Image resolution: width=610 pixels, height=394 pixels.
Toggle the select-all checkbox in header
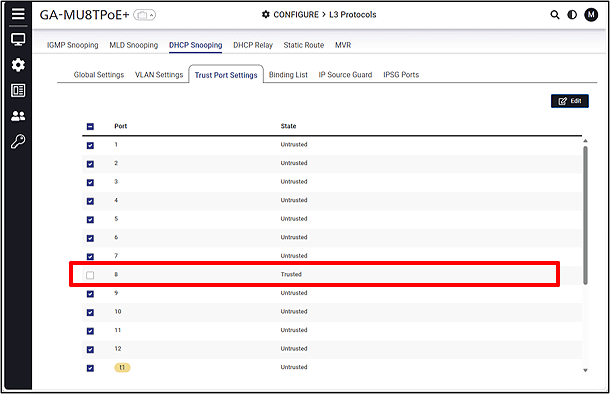[x=90, y=126]
